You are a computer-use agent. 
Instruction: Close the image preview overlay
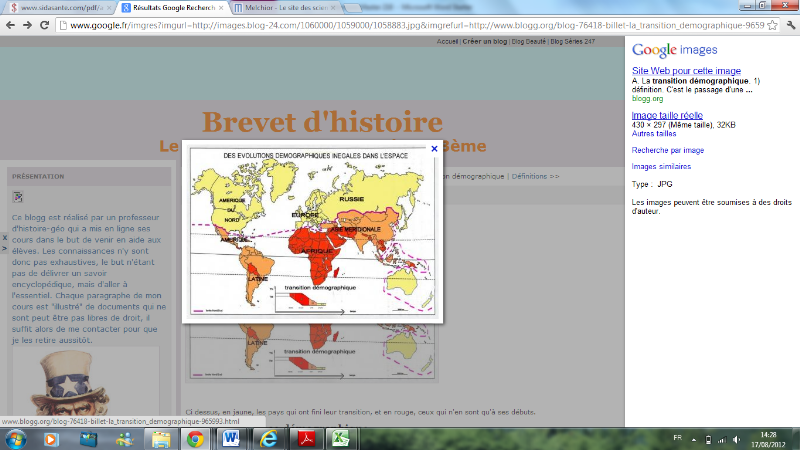coord(433,148)
